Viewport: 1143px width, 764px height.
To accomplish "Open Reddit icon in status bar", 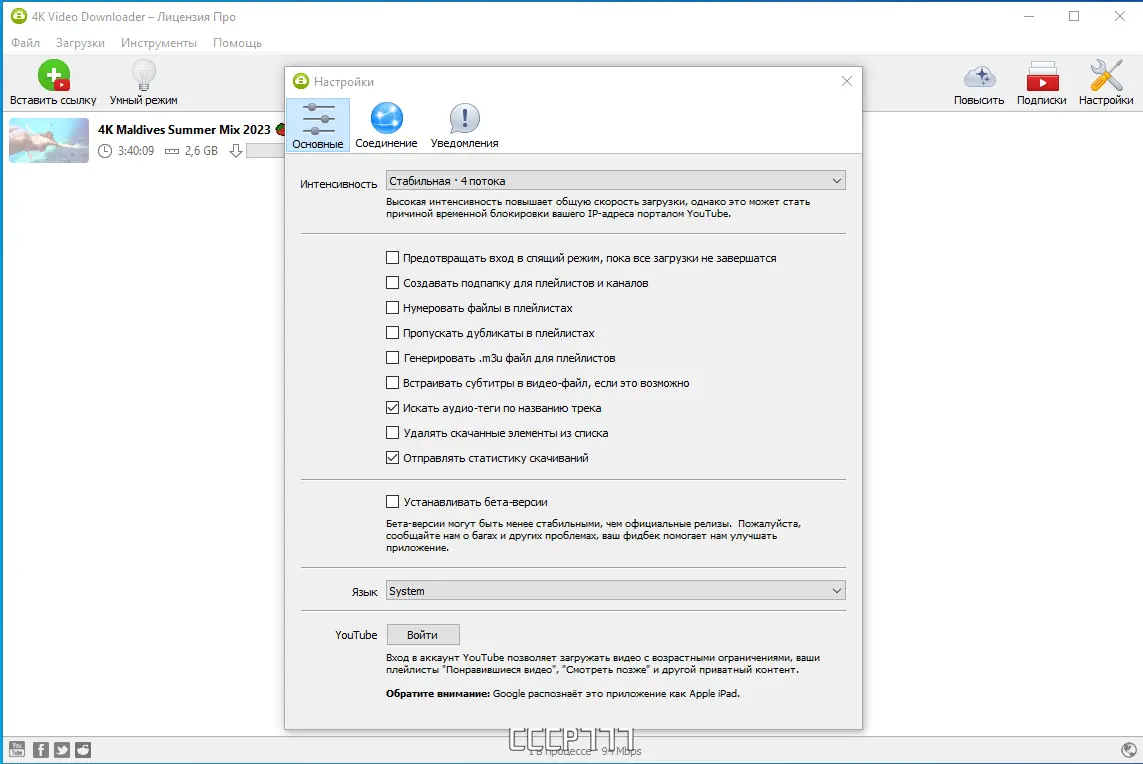I will pyautogui.click(x=83, y=749).
